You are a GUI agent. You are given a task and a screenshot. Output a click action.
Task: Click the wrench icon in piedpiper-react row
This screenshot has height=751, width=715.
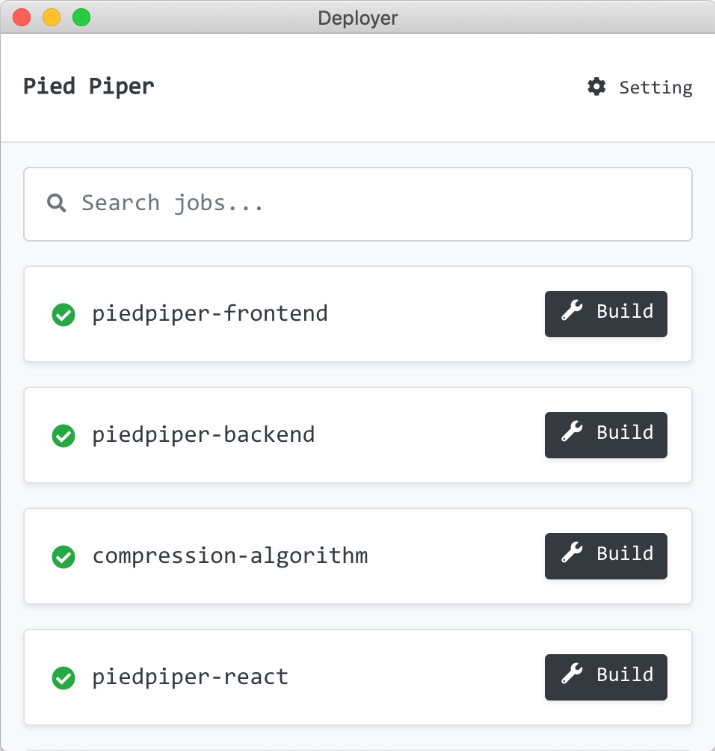tap(571, 675)
